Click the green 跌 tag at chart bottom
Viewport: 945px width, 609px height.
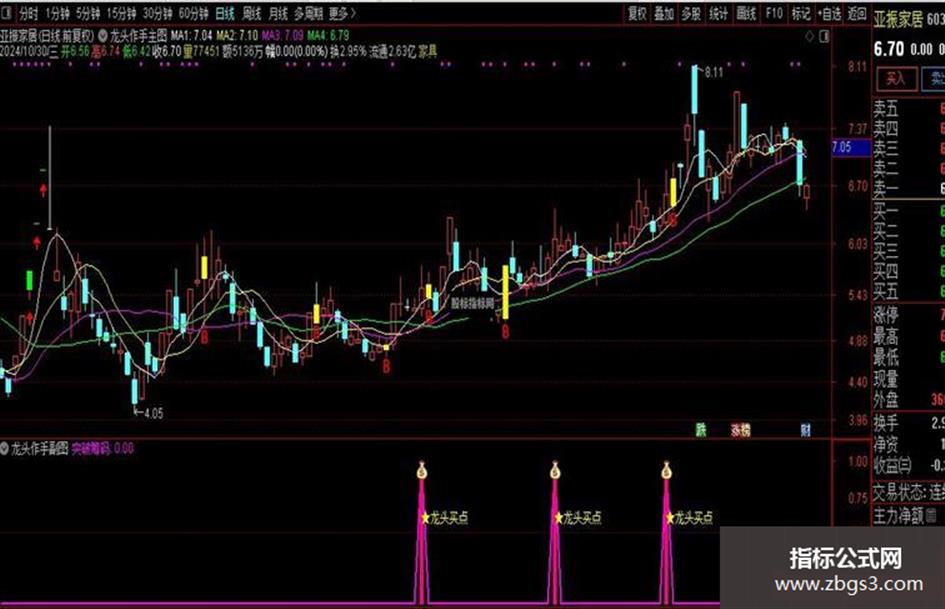point(701,430)
